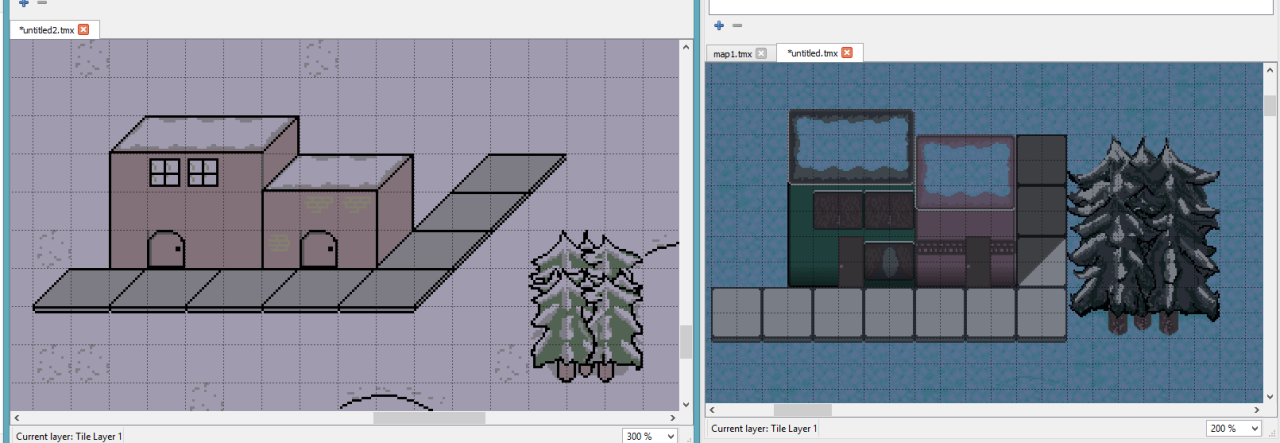Click the empty text field atop the right window
The image size is (1280, 443).
tap(993, 6)
